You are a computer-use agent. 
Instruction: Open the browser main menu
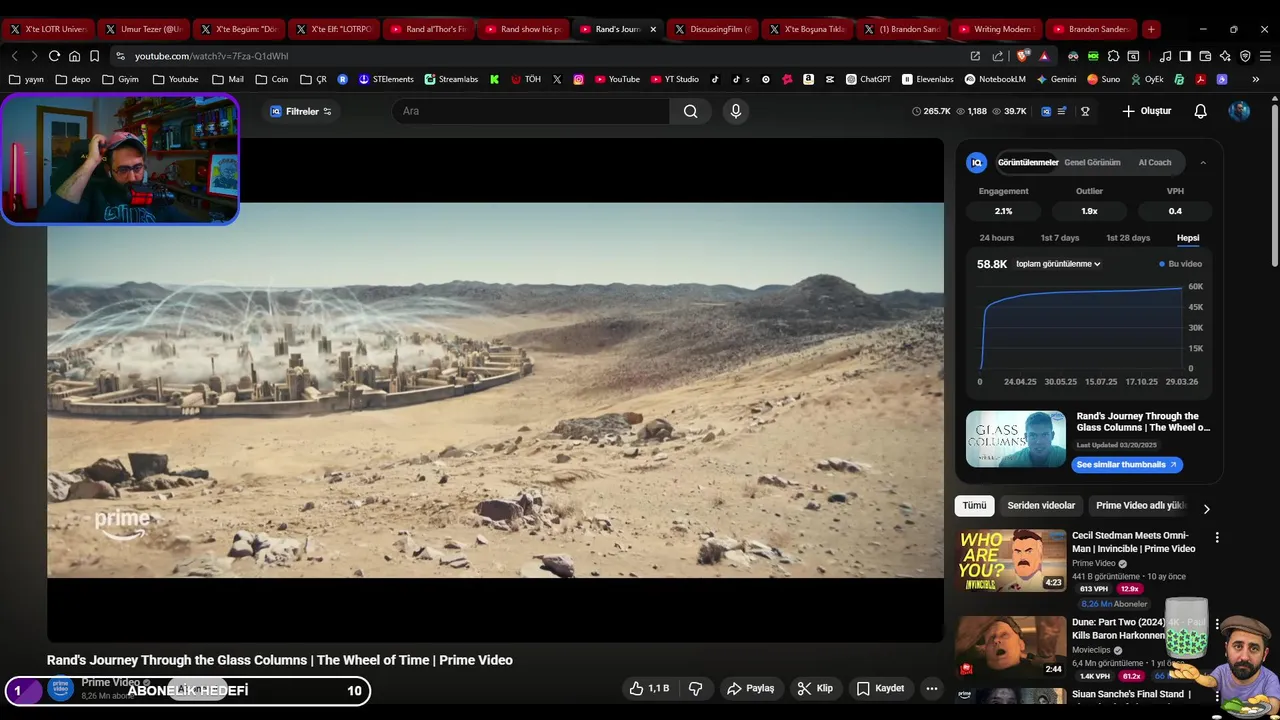tap(1265, 56)
